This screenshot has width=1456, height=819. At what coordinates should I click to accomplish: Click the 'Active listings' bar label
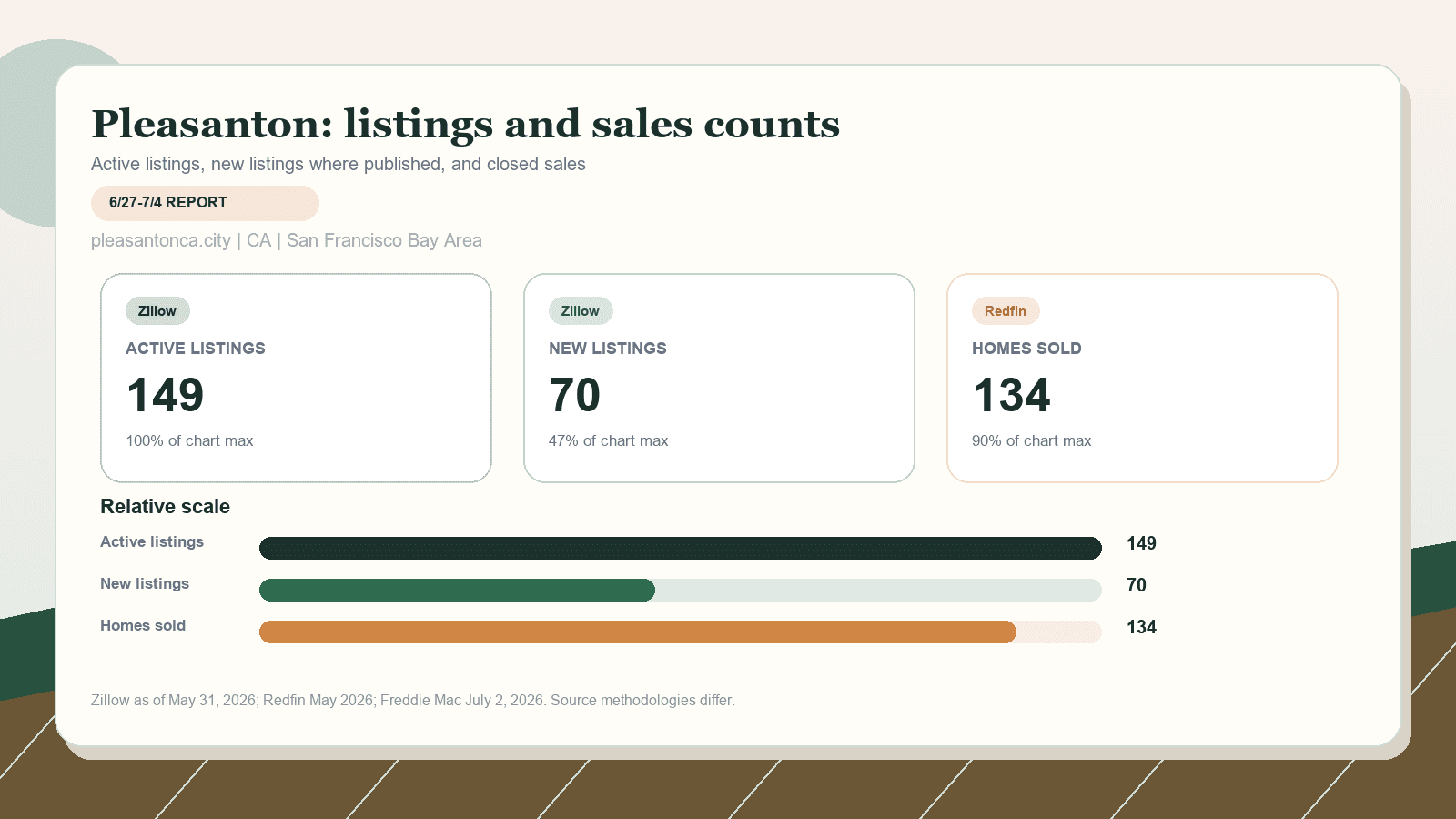coord(152,541)
